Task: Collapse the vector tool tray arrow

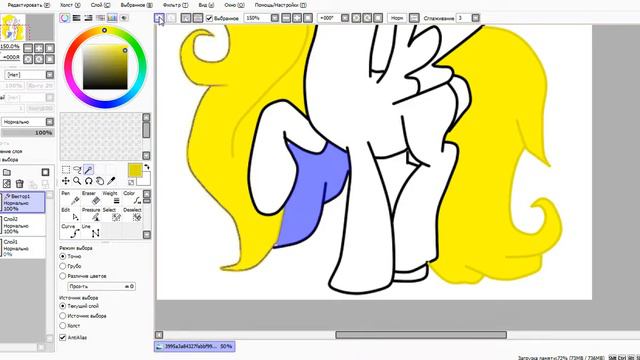Action: coord(147,194)
